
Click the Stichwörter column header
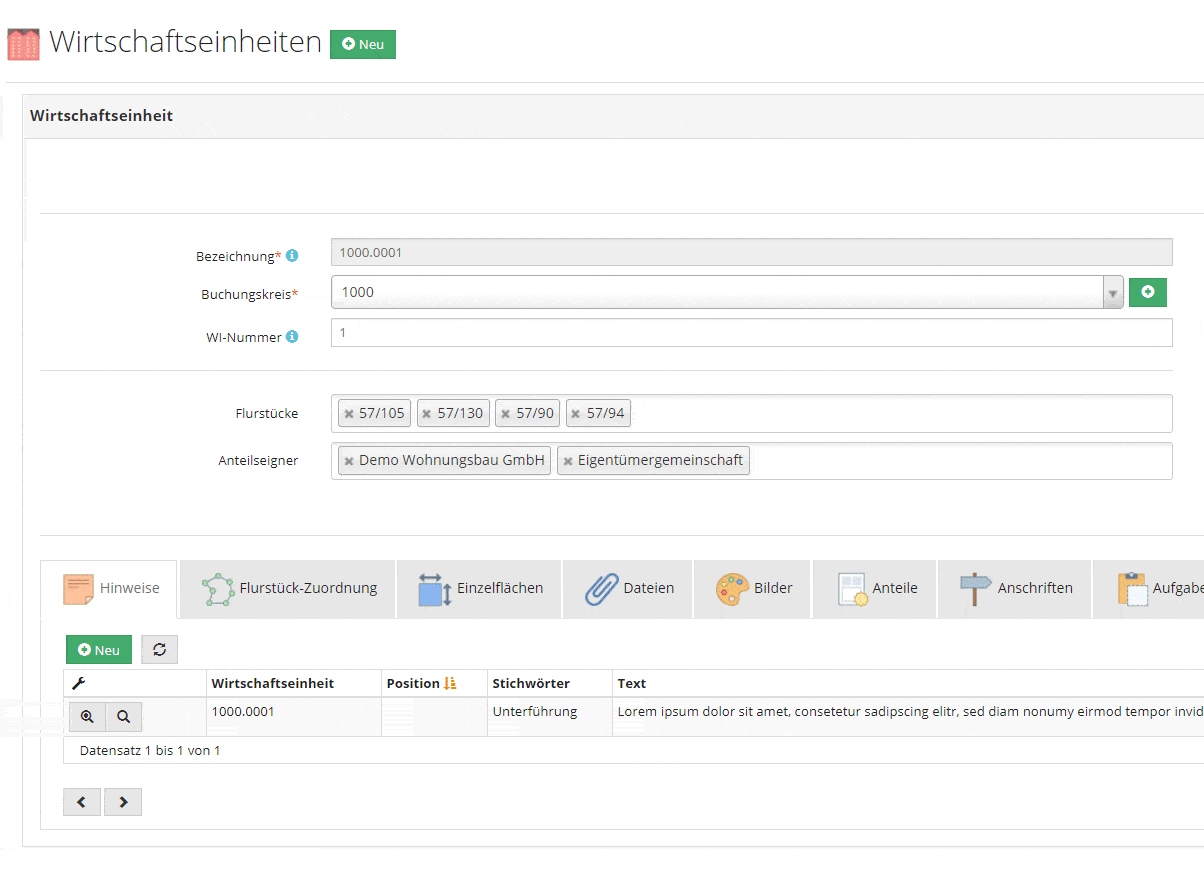549,683
